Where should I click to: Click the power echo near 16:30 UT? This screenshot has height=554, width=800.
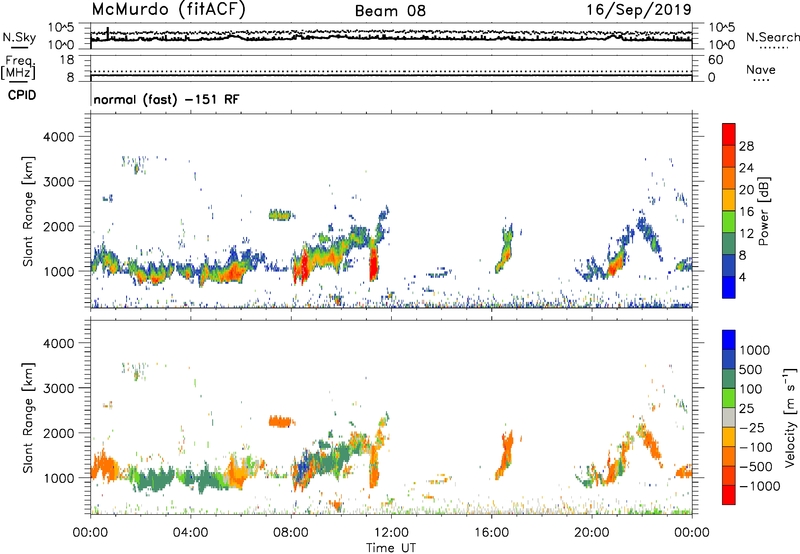(505, 250)
